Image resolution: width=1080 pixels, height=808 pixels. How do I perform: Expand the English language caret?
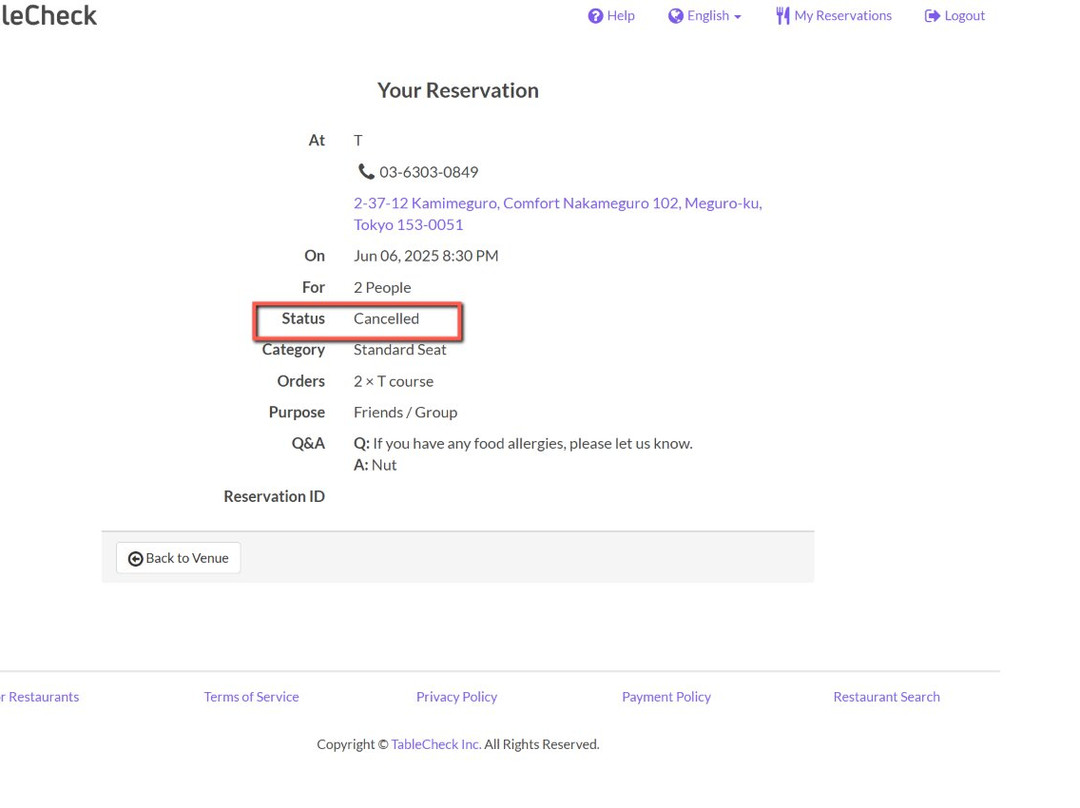[738, 17]
